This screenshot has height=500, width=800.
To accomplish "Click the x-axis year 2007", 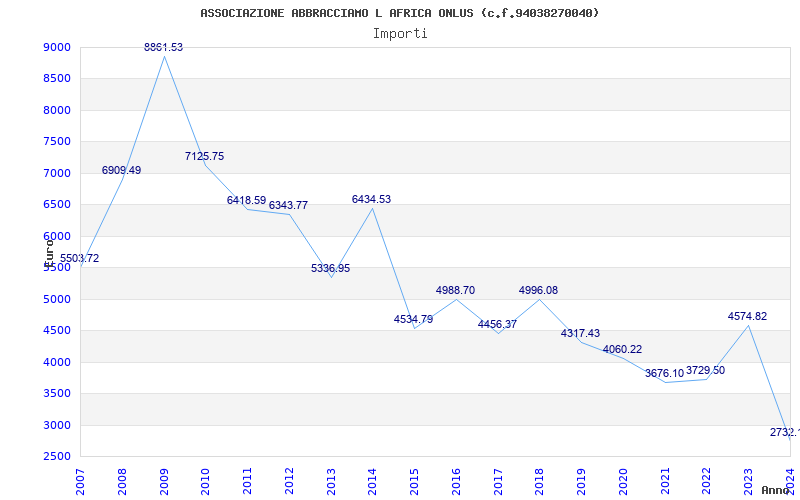I will [80, 482].
